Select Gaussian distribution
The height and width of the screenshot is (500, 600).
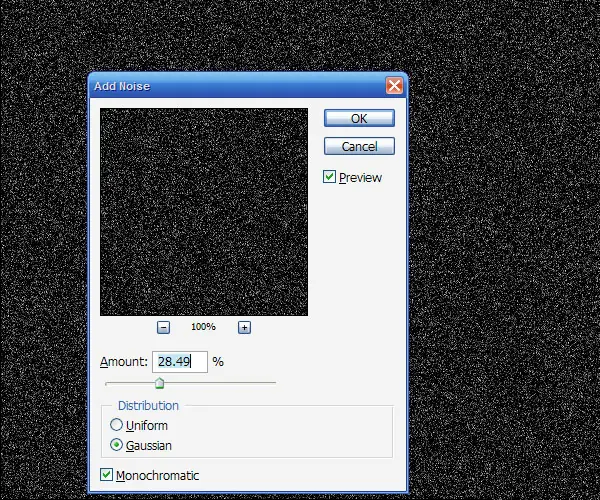[x=116, y=445]
